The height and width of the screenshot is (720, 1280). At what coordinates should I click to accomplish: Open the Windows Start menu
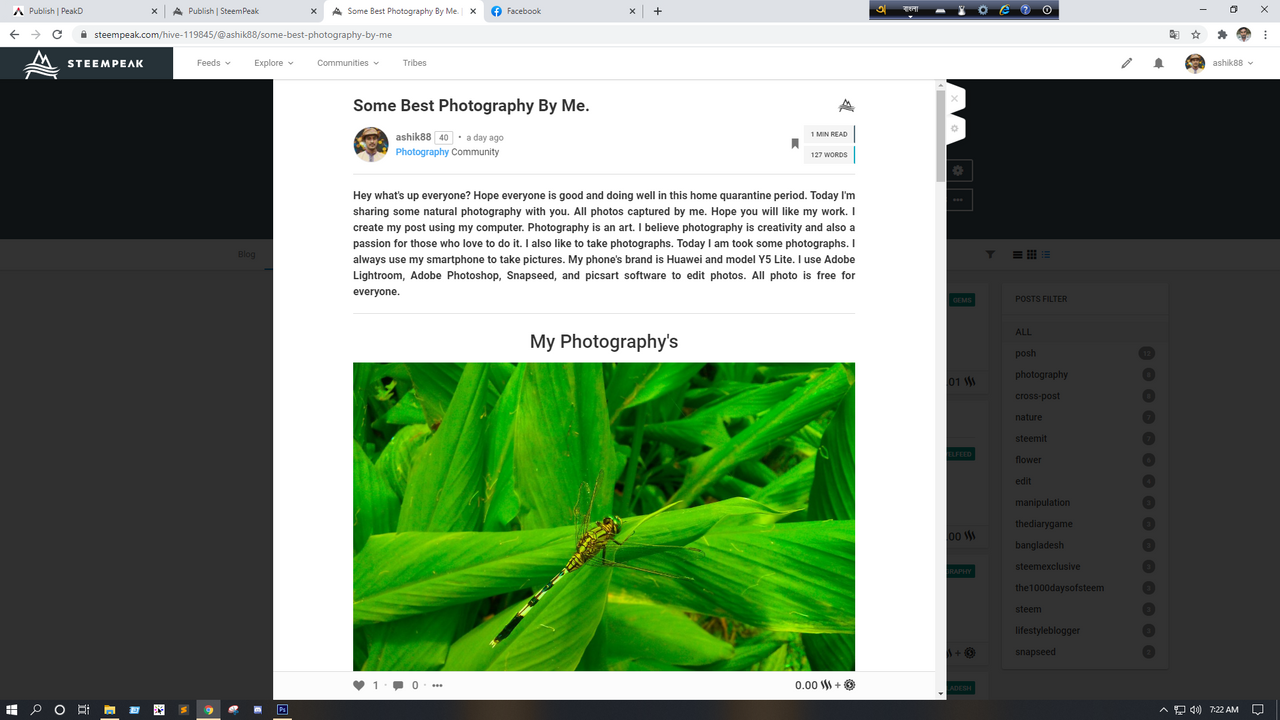(11, 709)
